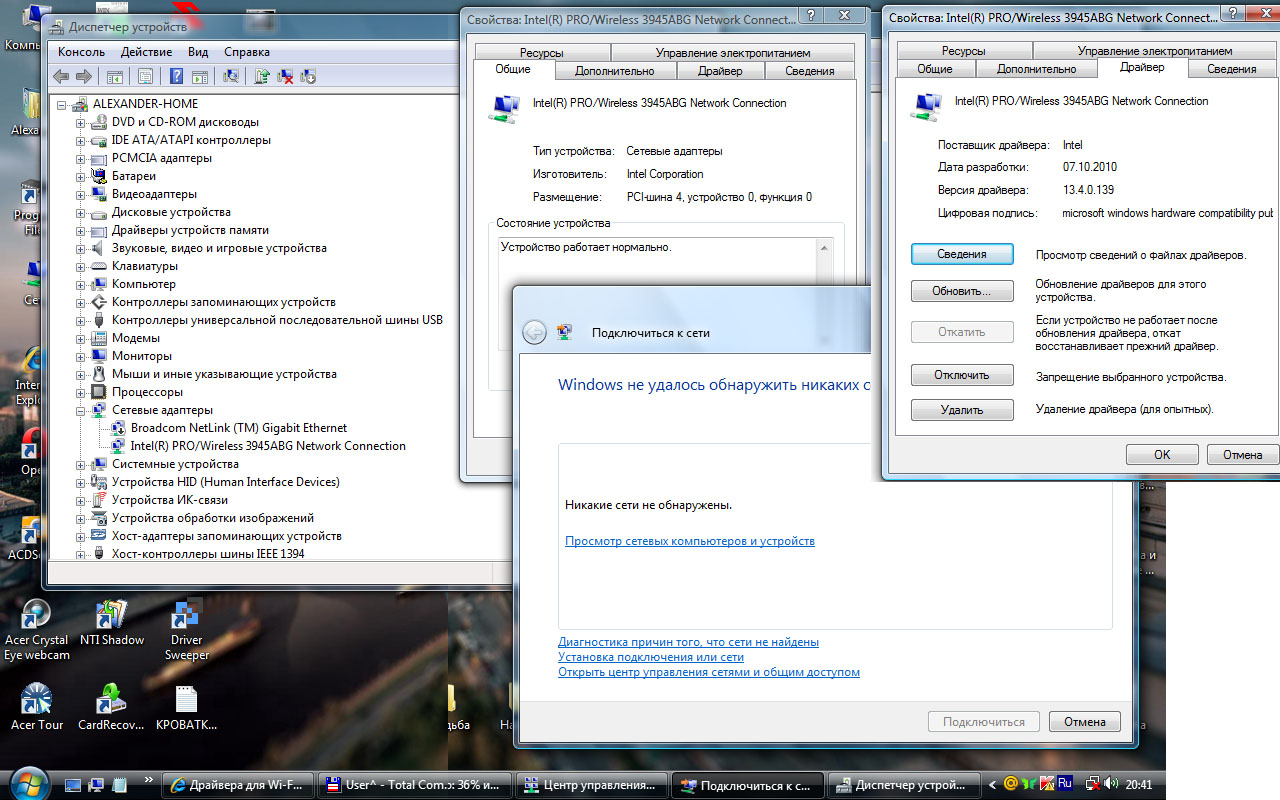This screenshot has width=1280, height=800.
Task: Click the Удалить driver button
Action: [x=962, y=410]
